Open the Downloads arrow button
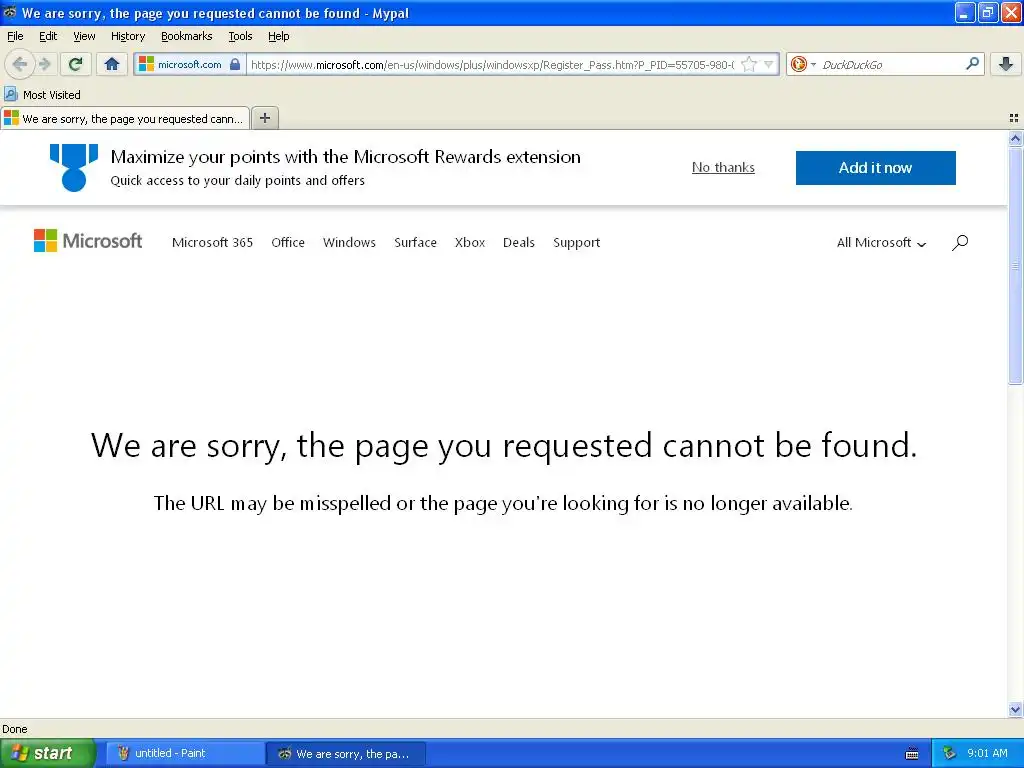The height and width of the screenshot is (768, 1024). pyautogui.click(x=1006, y=64)
